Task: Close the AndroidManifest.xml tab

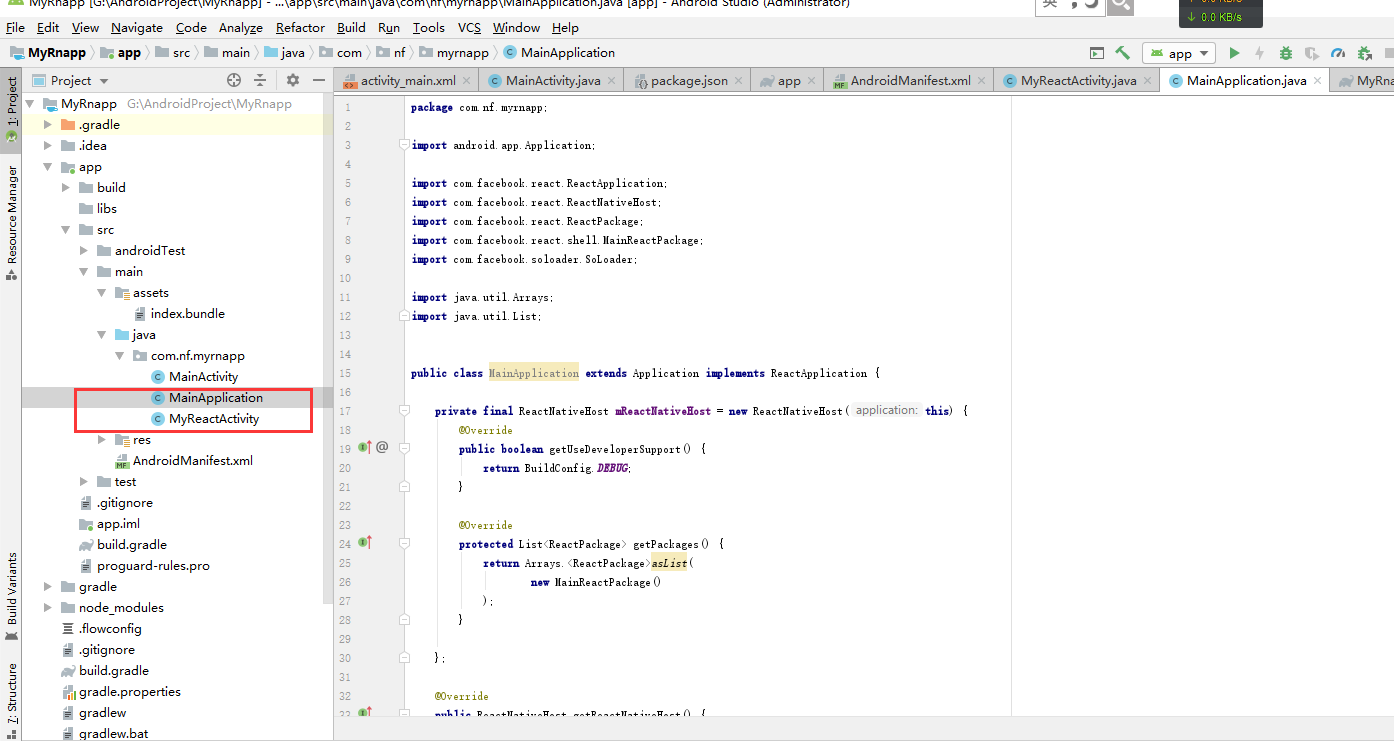Action: click(983, 81)
